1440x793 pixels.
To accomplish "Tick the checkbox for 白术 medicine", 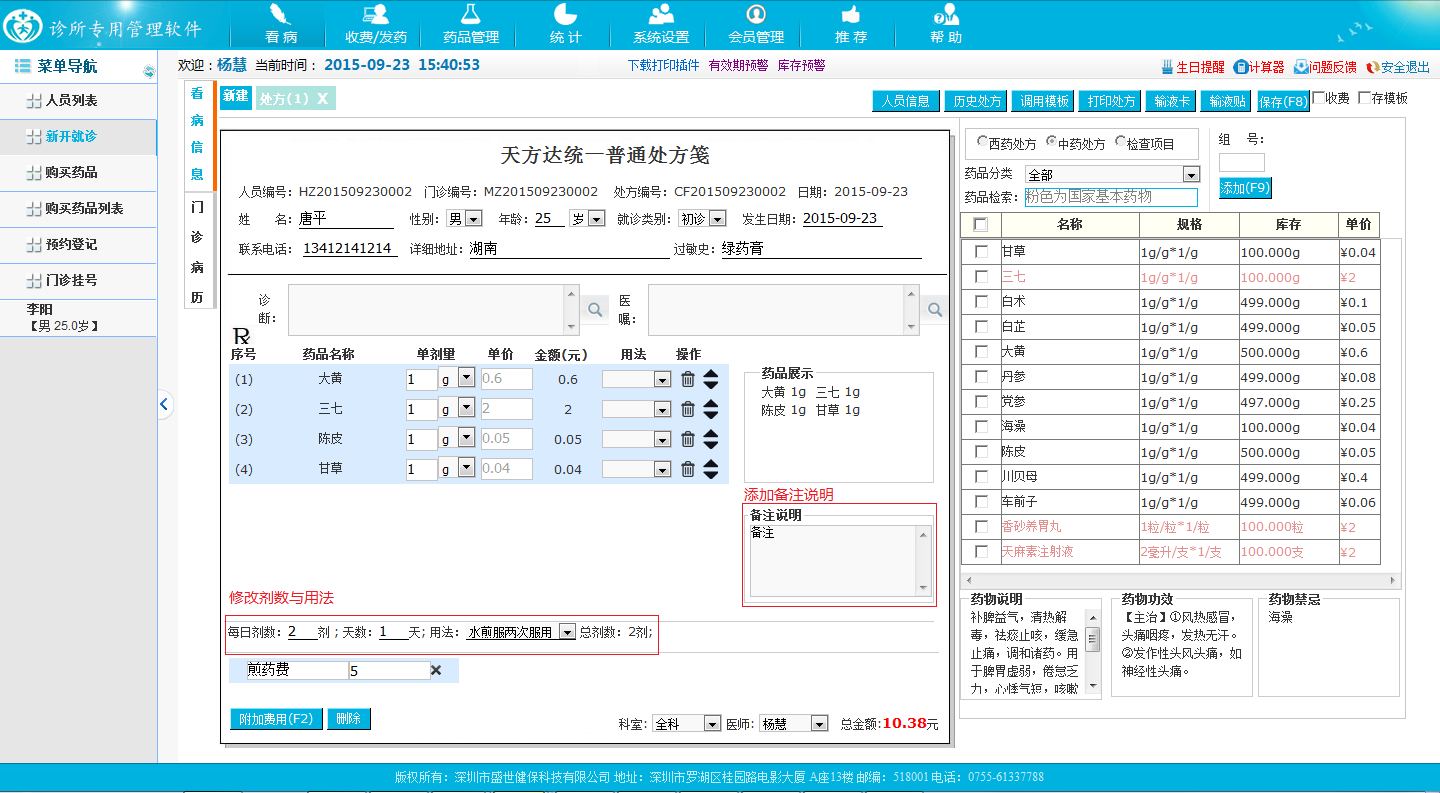I will (982, 302).
